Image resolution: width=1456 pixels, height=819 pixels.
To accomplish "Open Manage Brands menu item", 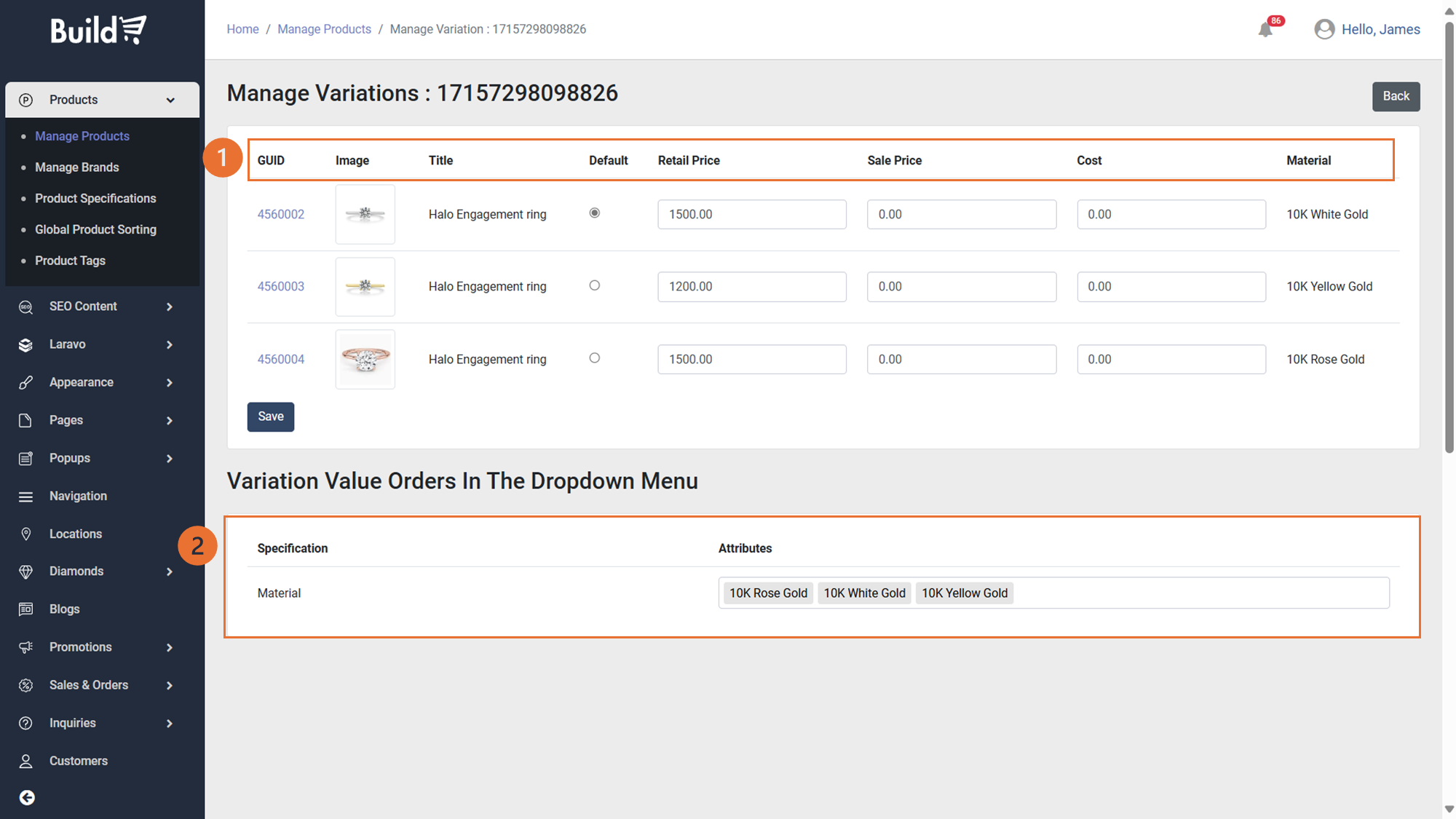I will [x=76, y=167].
